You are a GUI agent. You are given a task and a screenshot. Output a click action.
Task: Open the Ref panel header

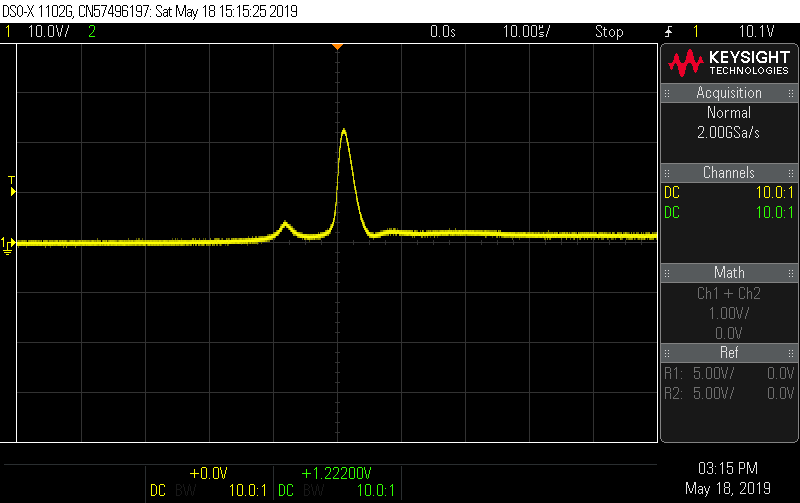tap(729, 353)
